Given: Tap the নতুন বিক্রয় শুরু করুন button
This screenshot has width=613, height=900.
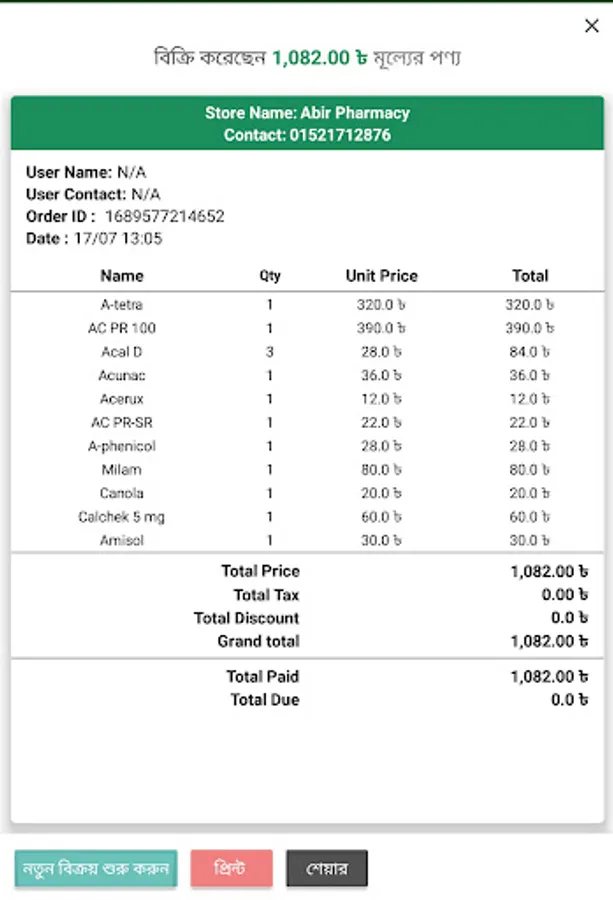Looking at the screenshot, I should coord(96,867).
